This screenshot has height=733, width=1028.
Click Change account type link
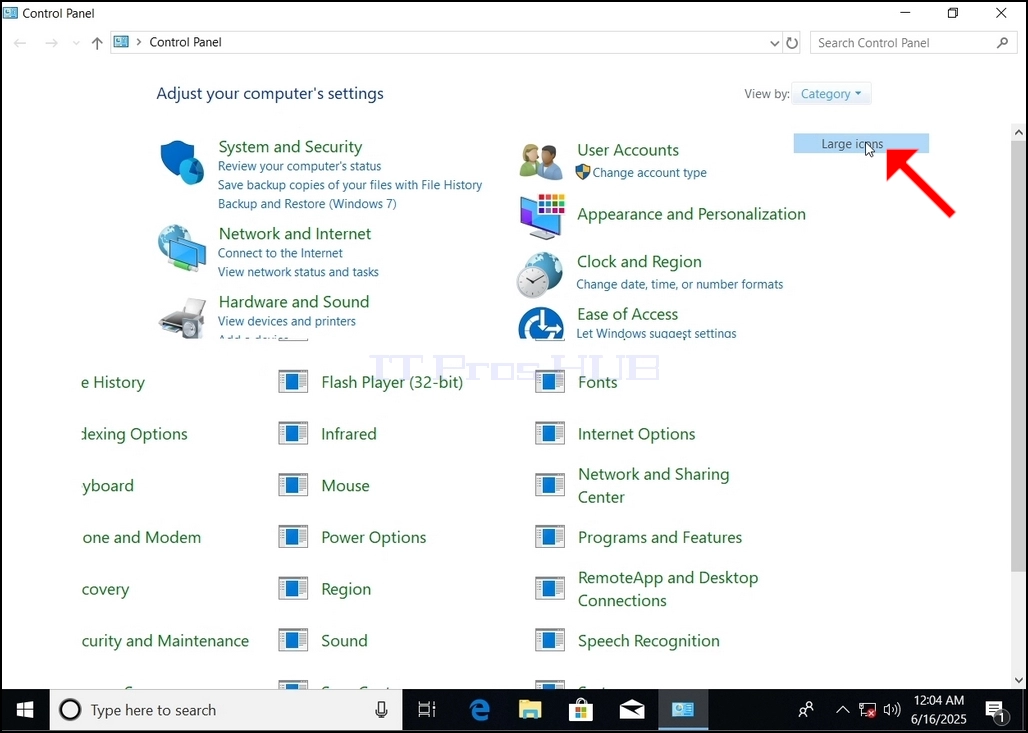pyautogui.click(x=649, y=172)
